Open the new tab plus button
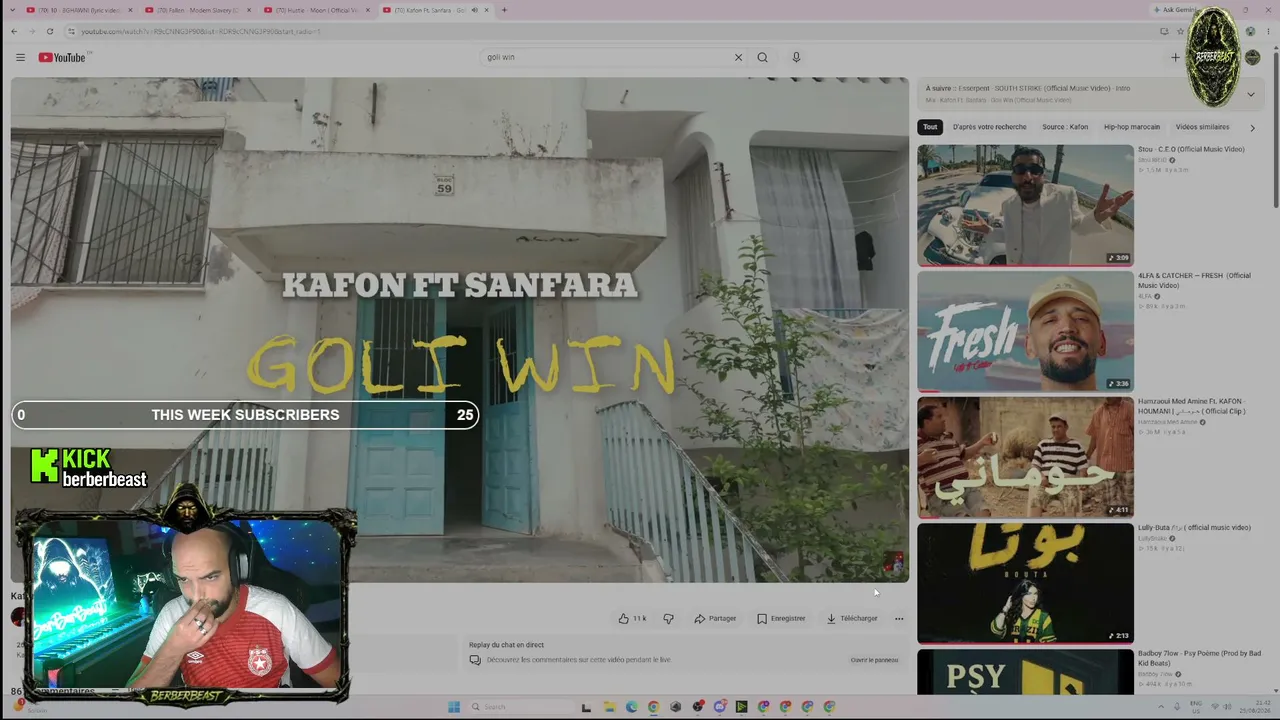 pyautogui.click(x=504, y=10)
